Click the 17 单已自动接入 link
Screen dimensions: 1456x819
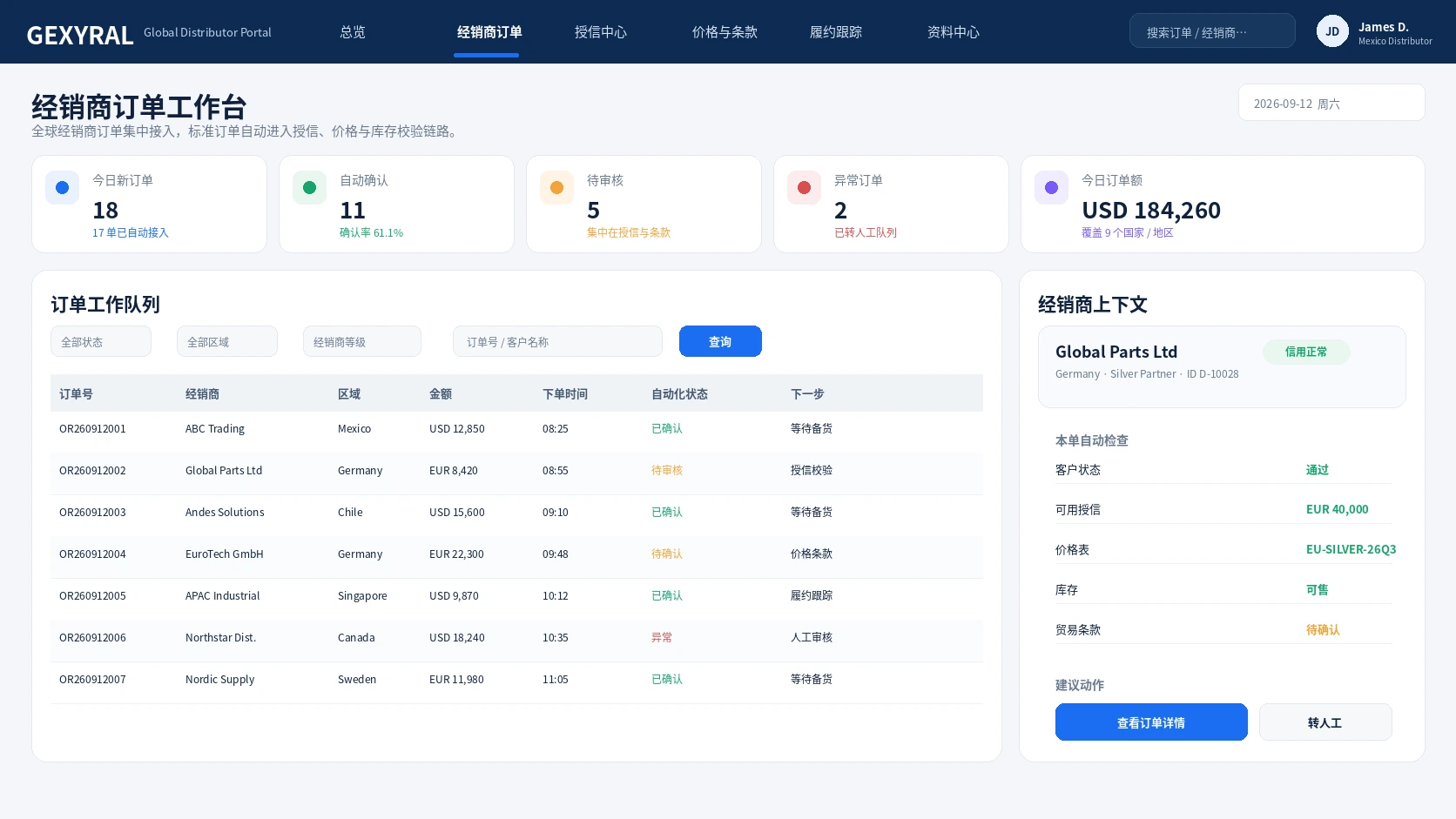(x=131, y=232)
